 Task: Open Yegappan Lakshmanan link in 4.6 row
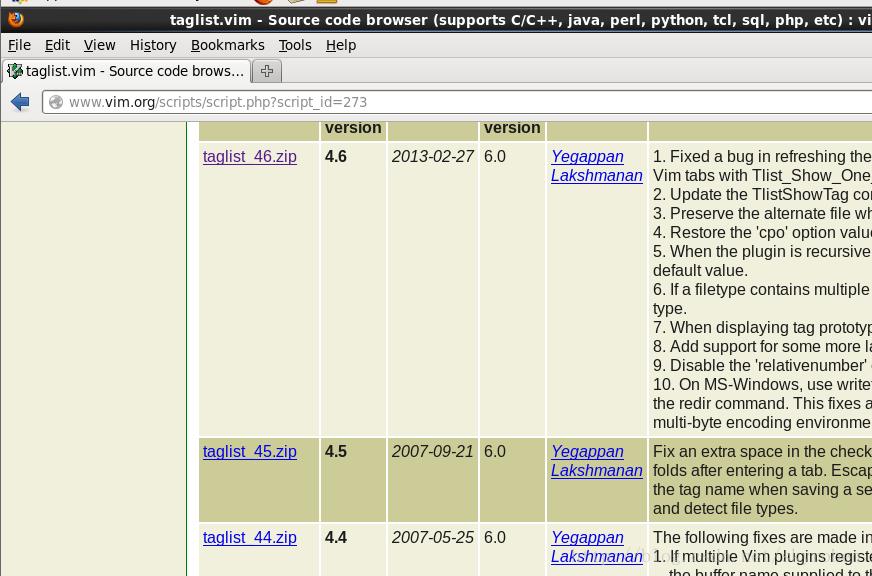click(x=597, y=166)
